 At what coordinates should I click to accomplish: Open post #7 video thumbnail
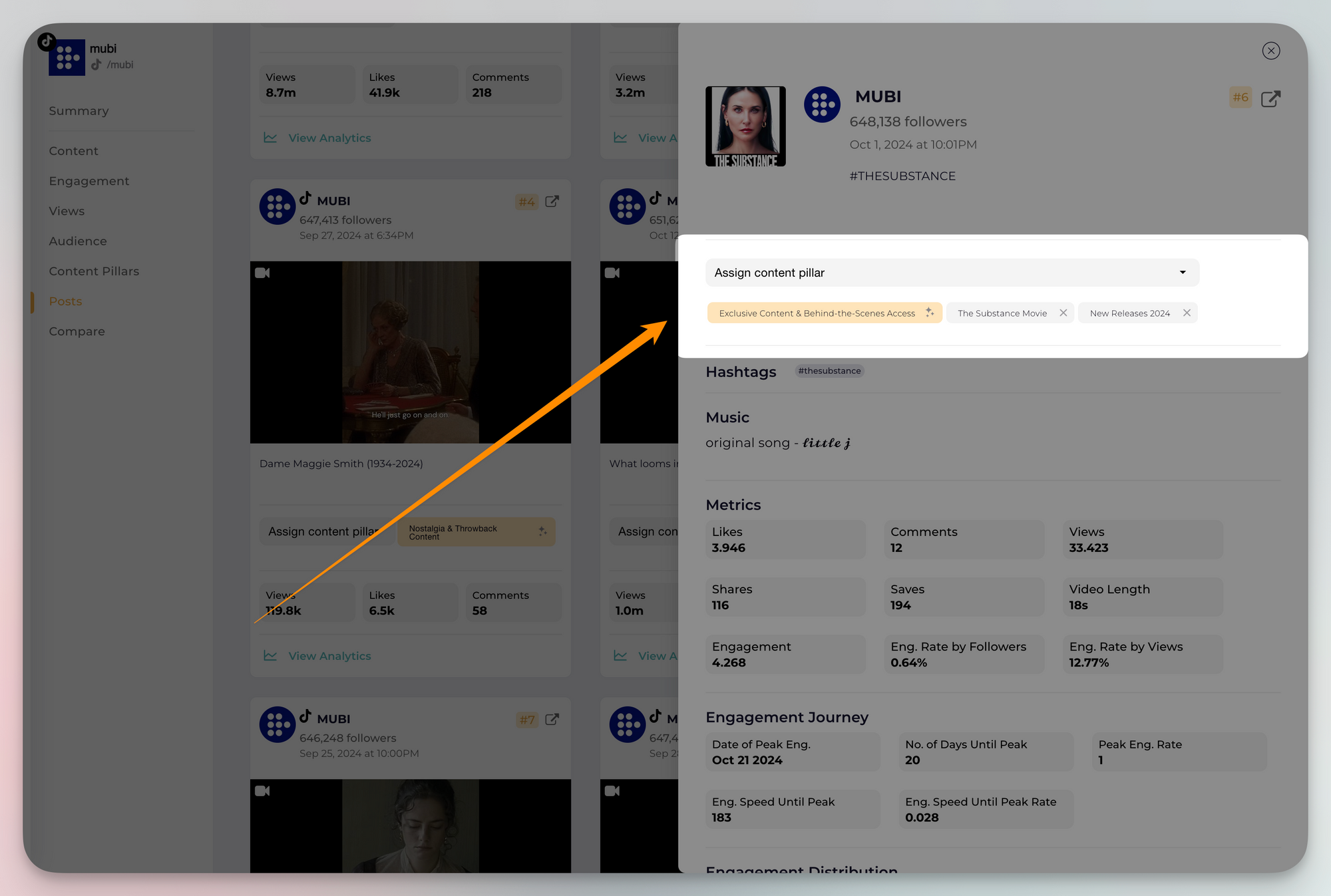pos(411,826)
